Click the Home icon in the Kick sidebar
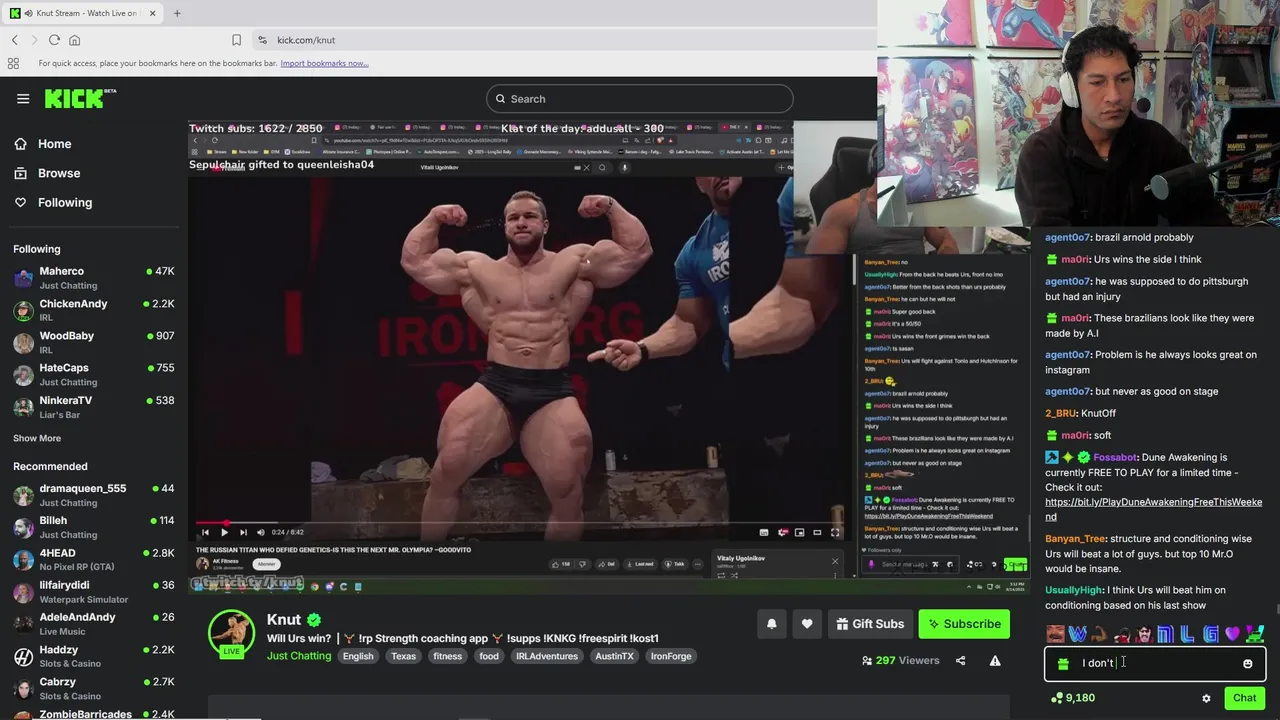Viewport: 1280px width, 720px height. pos(20,144)
